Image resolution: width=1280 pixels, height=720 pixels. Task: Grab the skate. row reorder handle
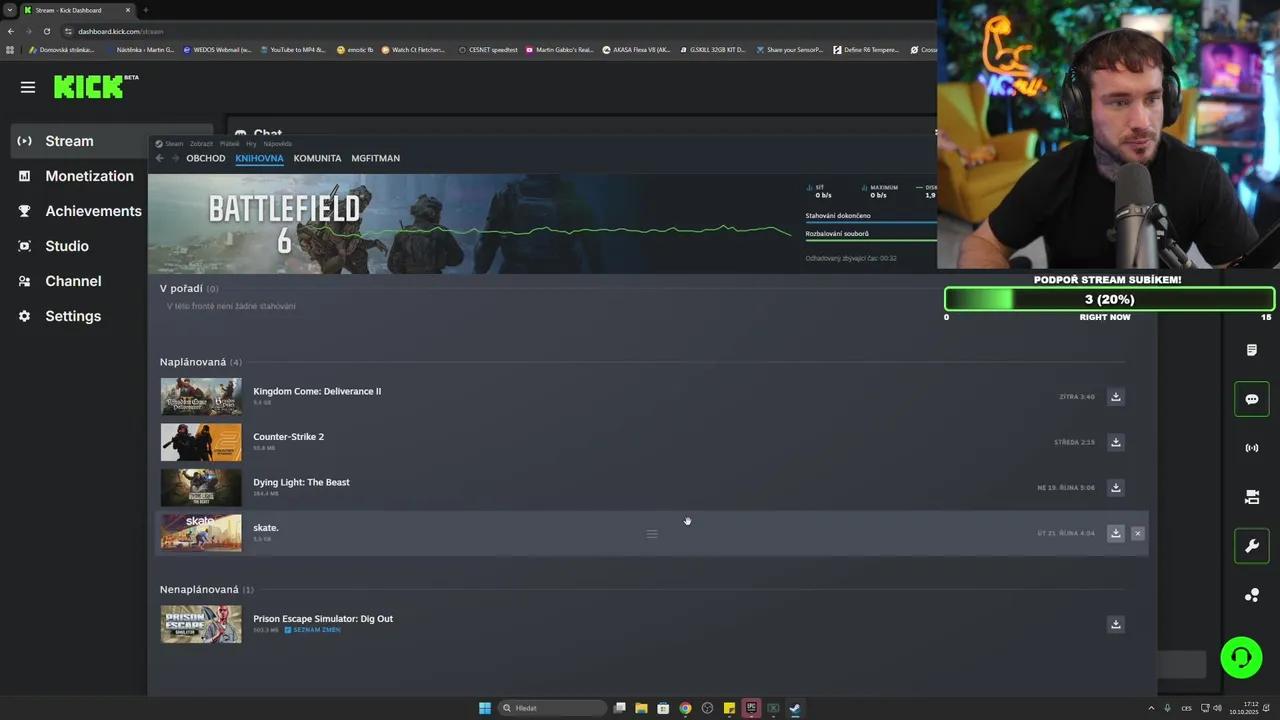coord(652,534)
